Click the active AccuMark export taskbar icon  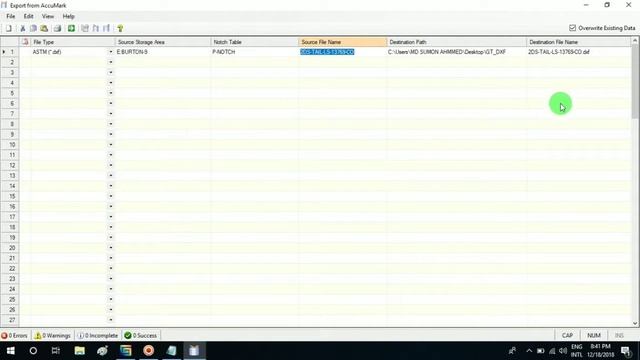pyautogui.click(x=194, y=351)
